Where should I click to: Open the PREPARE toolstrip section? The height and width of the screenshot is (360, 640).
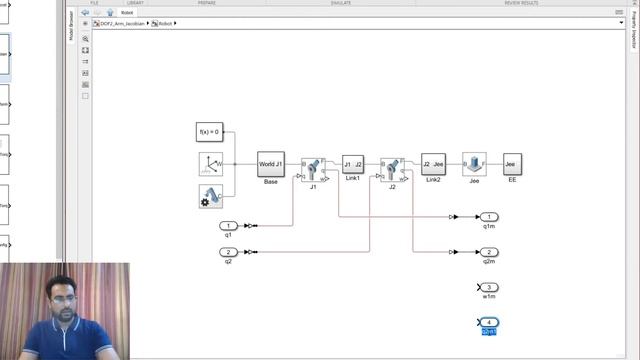pyautogui.click(x=207, y=2)
